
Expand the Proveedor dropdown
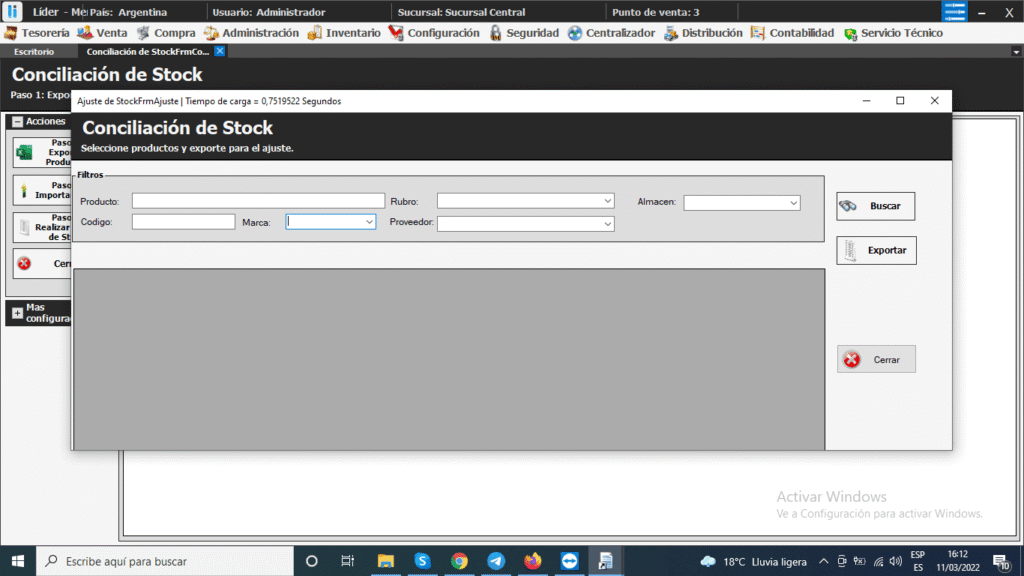point(607,224)
